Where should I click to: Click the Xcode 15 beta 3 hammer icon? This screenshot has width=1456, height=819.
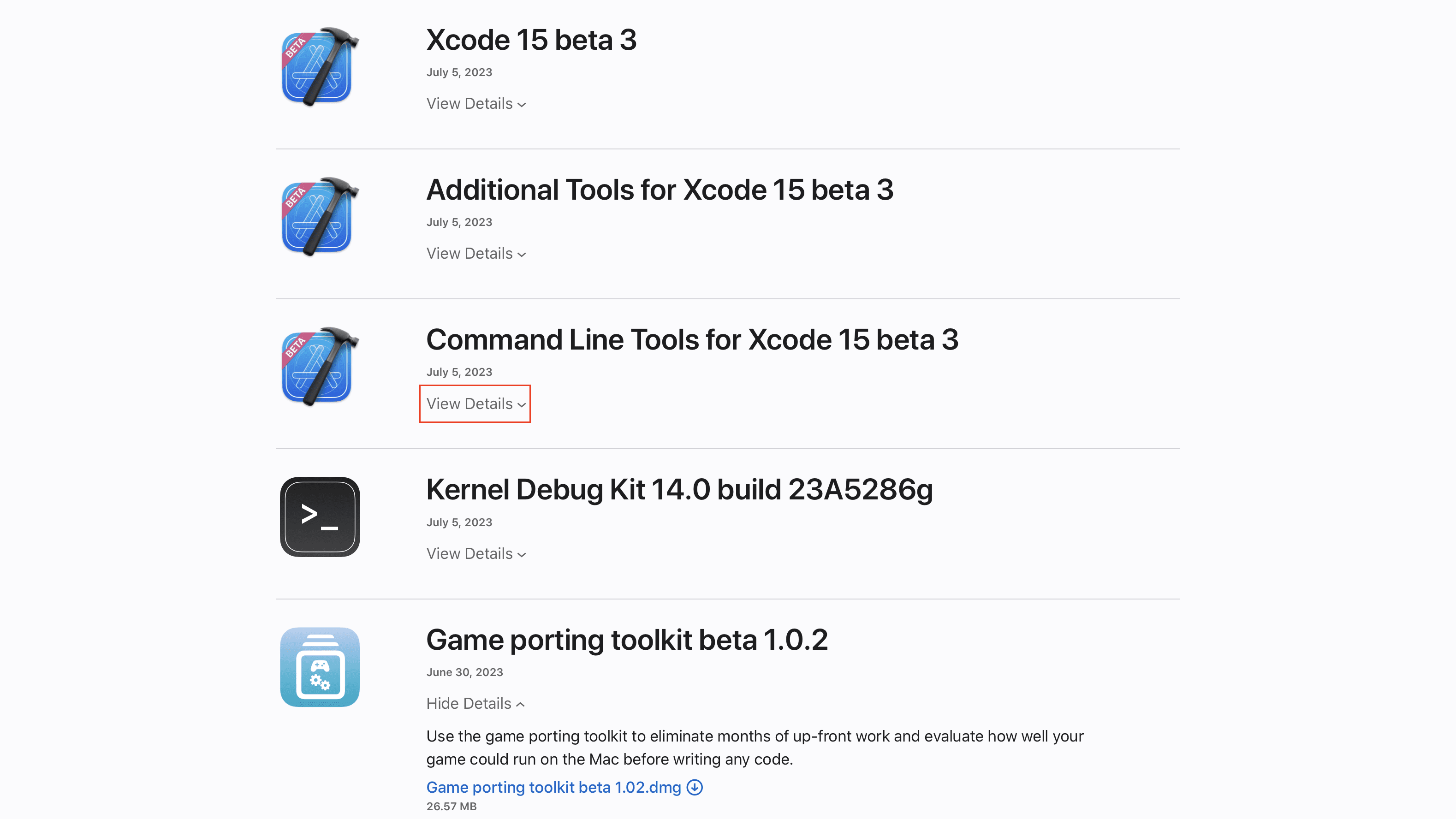(320, 67)
